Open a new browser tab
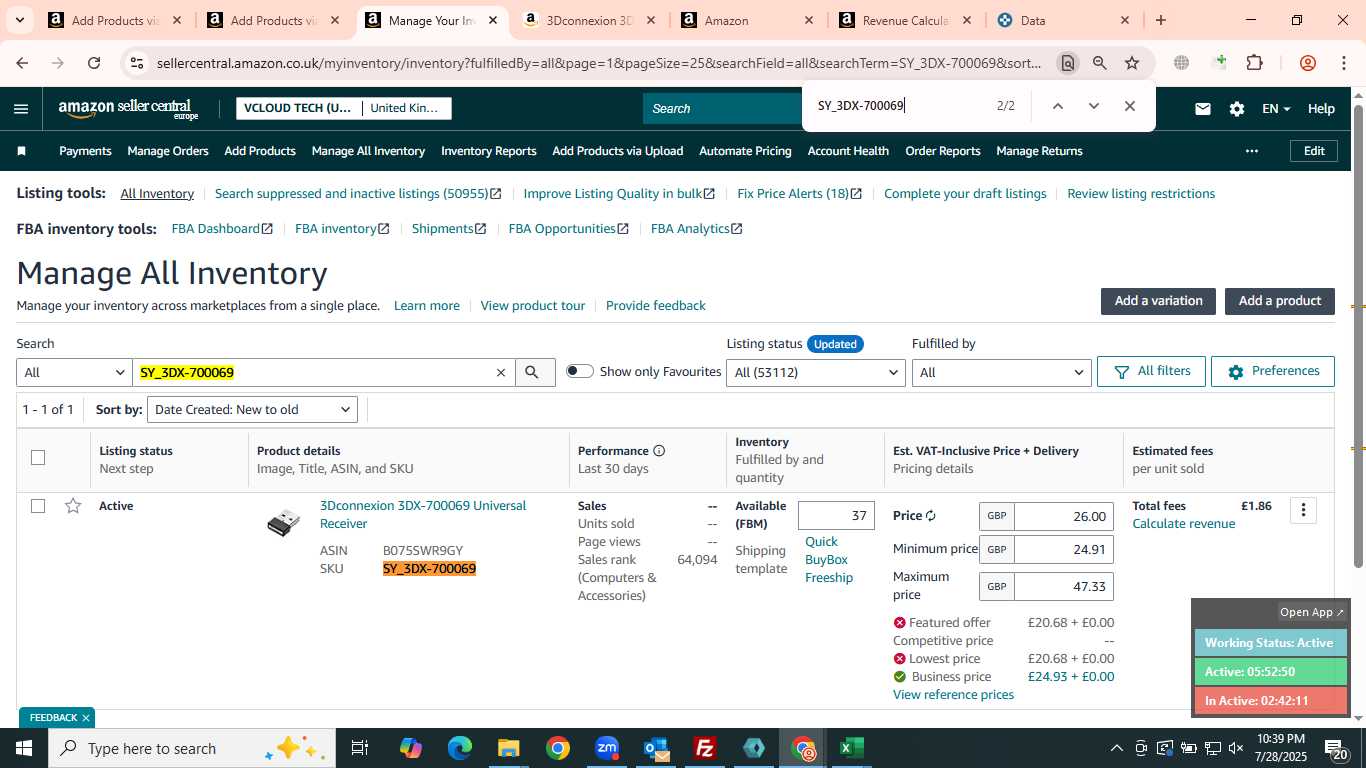1366x768 pixels. (x=1161, y=20)
